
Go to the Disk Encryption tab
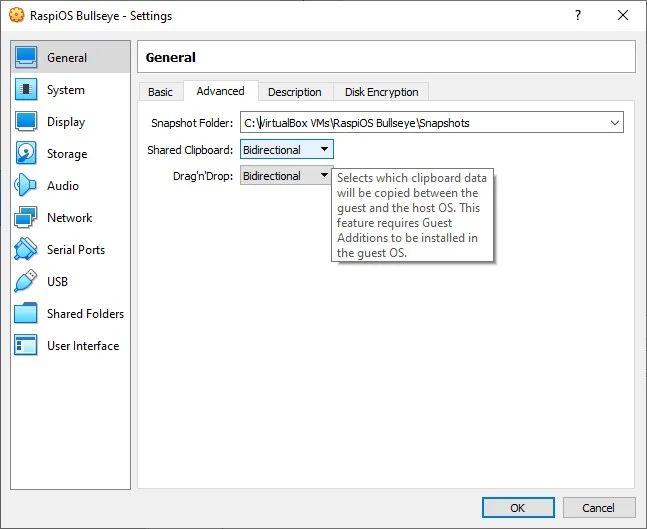381,92
